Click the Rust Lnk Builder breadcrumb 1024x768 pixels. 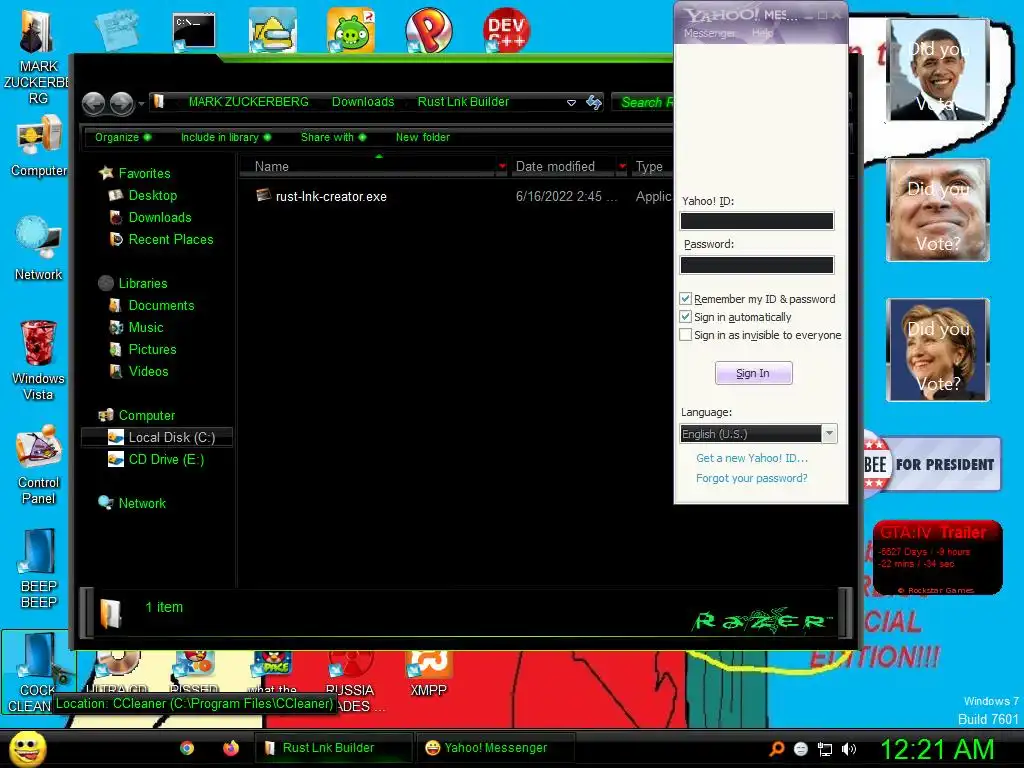point(463,102)
